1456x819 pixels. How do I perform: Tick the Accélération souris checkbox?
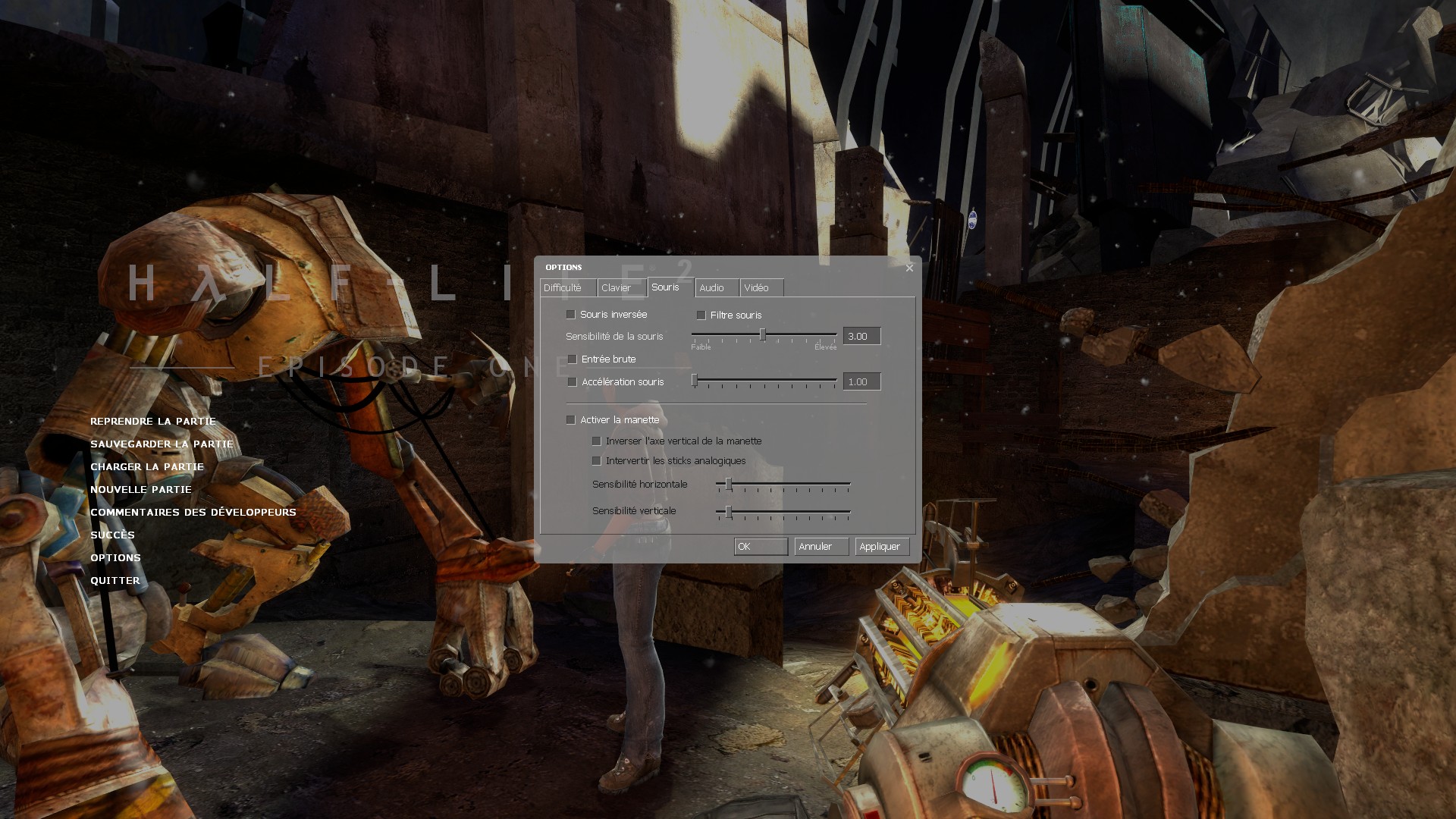pos(573,382)
